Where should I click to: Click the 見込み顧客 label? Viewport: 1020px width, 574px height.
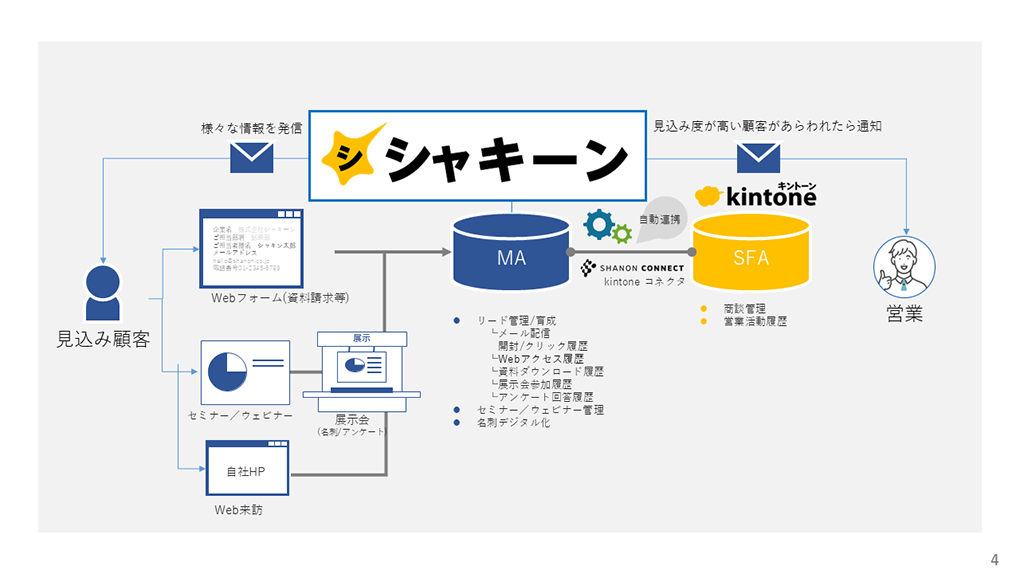[x=103, y=339]
